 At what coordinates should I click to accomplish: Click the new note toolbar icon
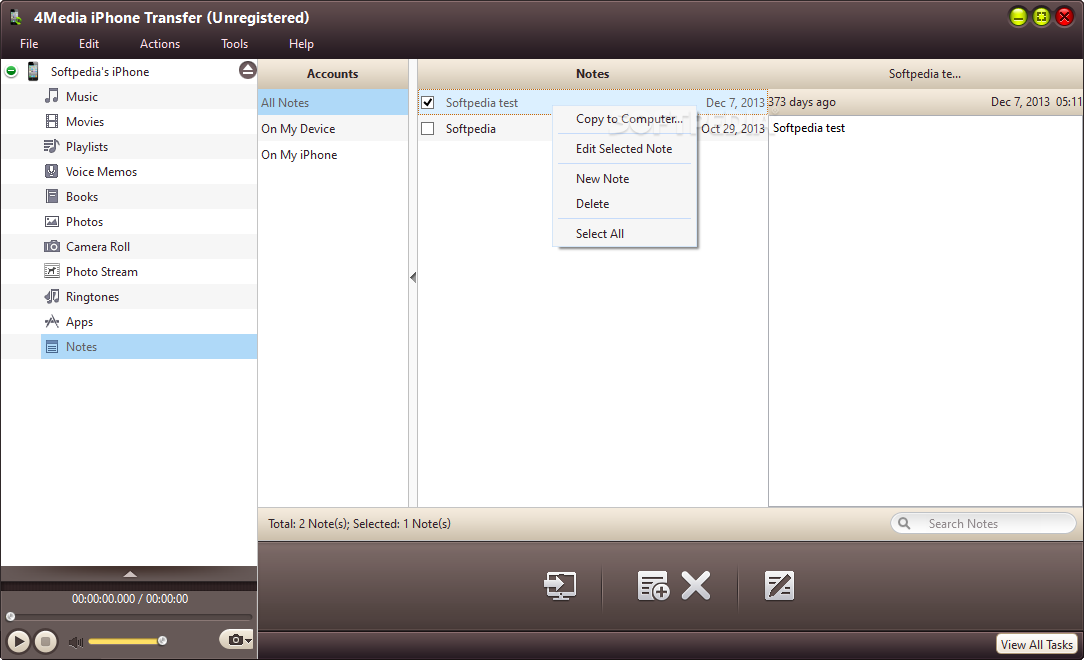click(653, 586)
